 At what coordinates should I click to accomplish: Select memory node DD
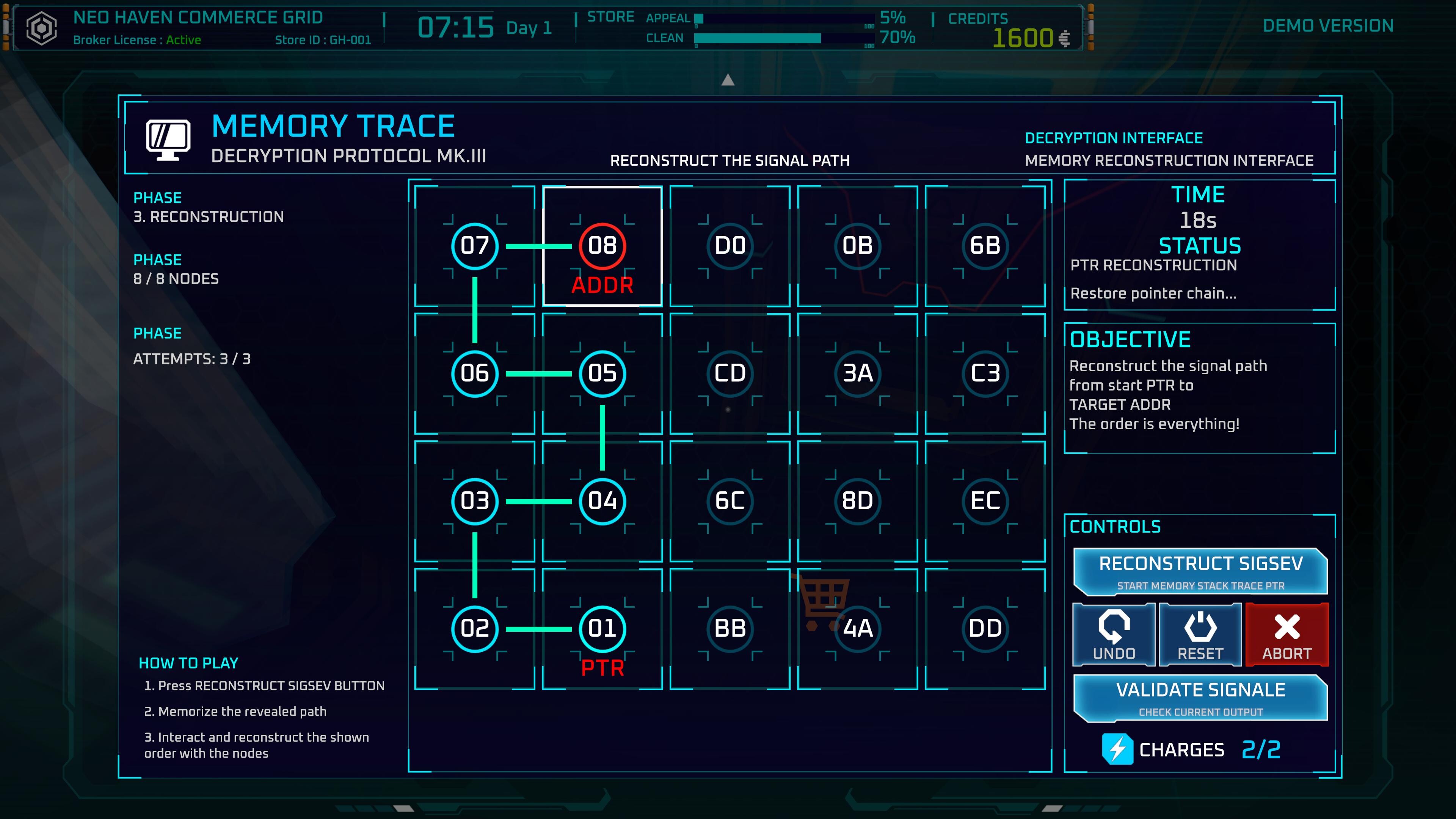point(985,629)
